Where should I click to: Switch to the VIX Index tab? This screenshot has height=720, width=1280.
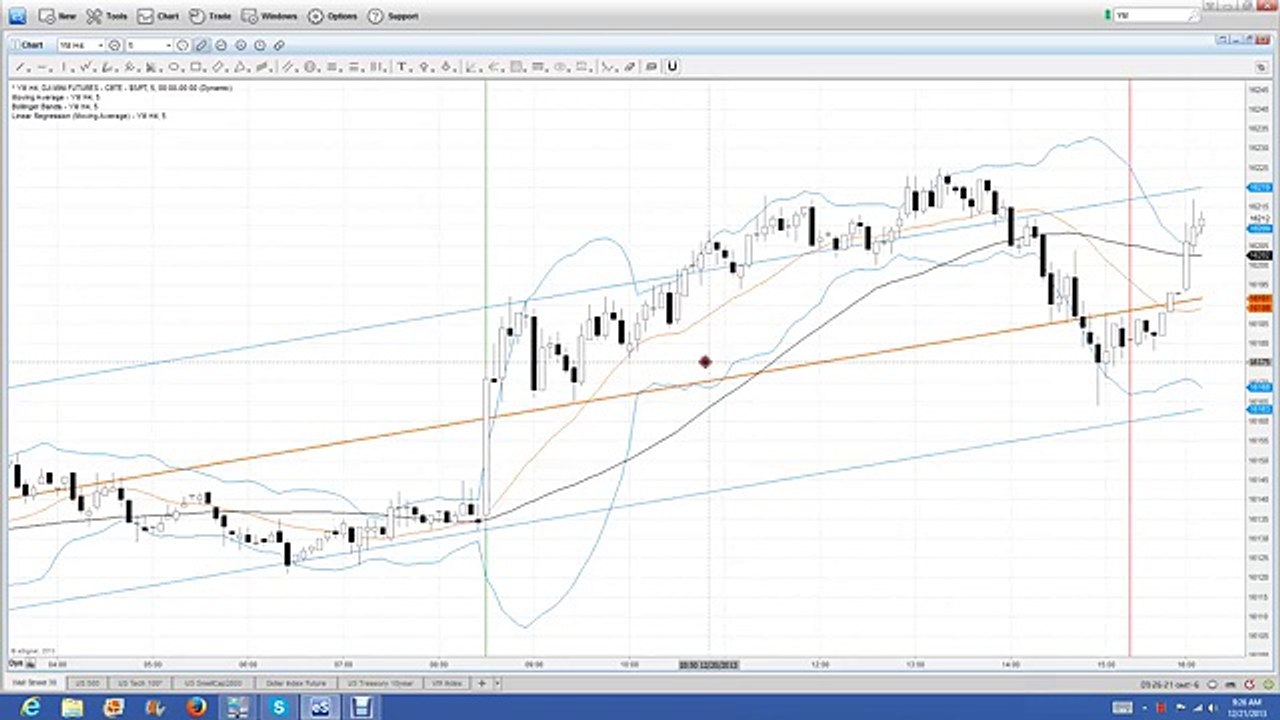point(446,683)
